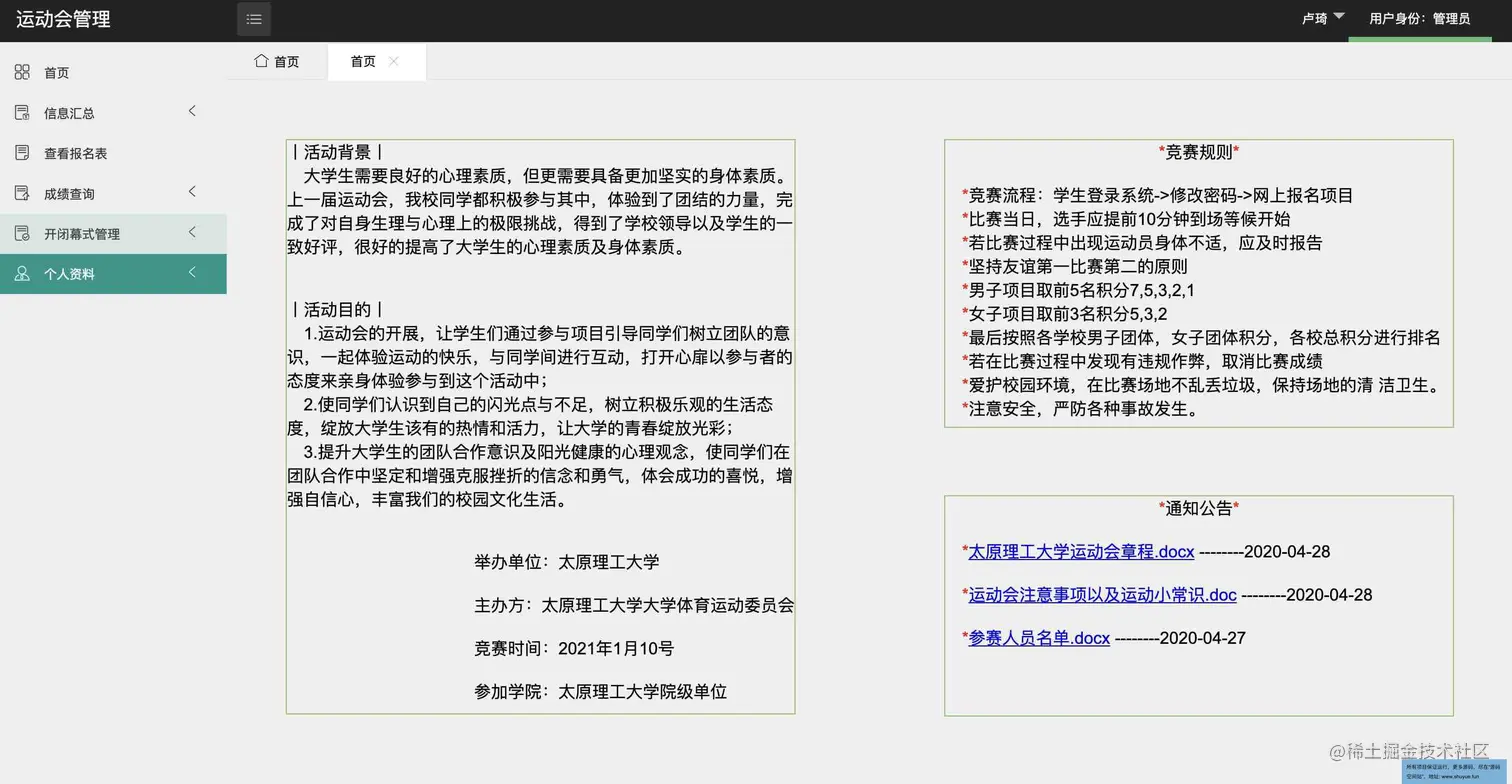Expand the 成绩查询 menu chevron
1512x784 pixels.
(x=192, y=191)
